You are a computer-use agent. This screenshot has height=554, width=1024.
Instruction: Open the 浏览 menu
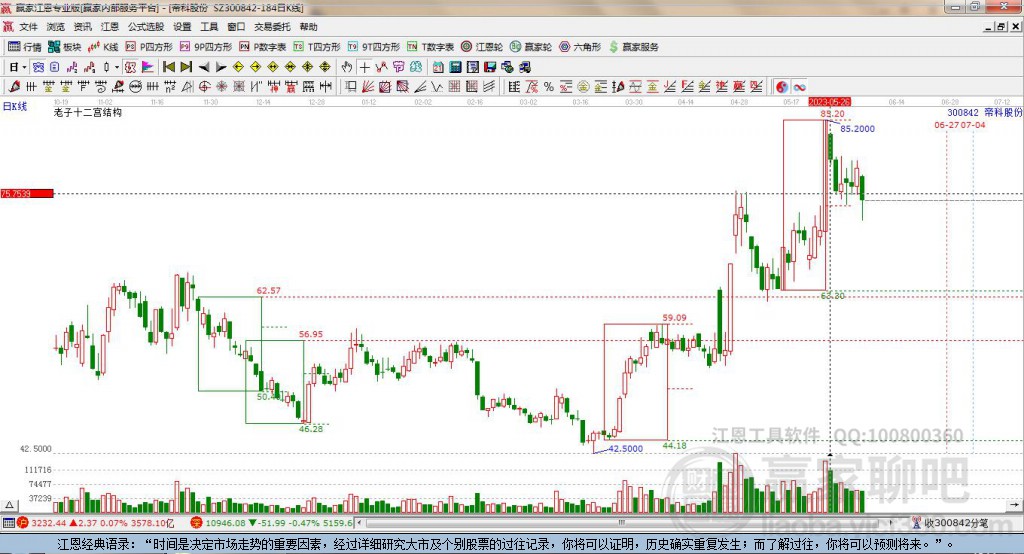coord(56,27)
